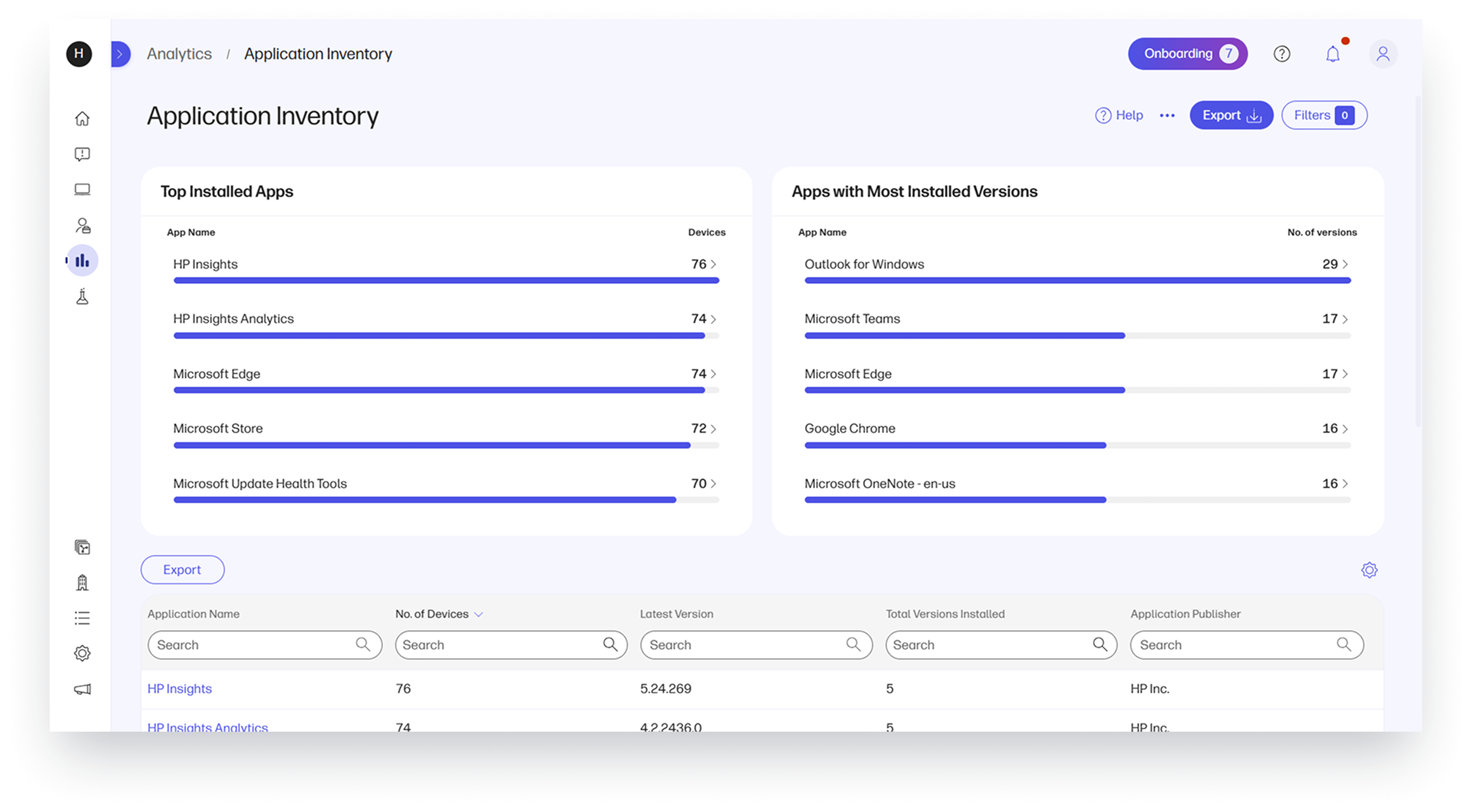Open the megaphone announcements icon
The width and height of the screenshot is (1472, 812).
click(82, 689)
